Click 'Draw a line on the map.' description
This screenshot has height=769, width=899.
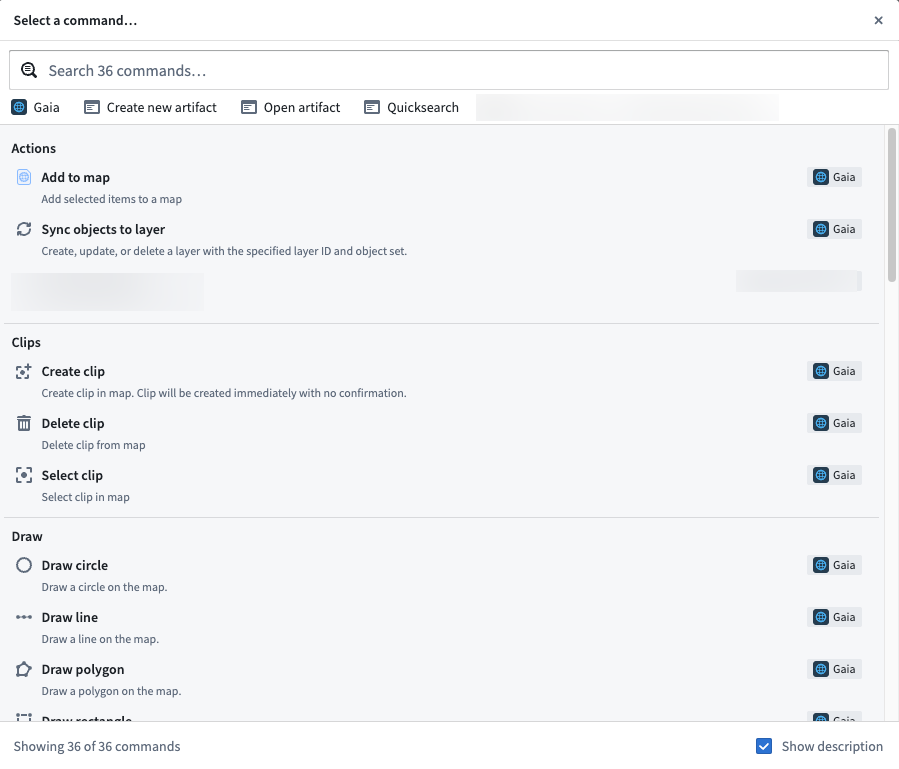(100, 639)
